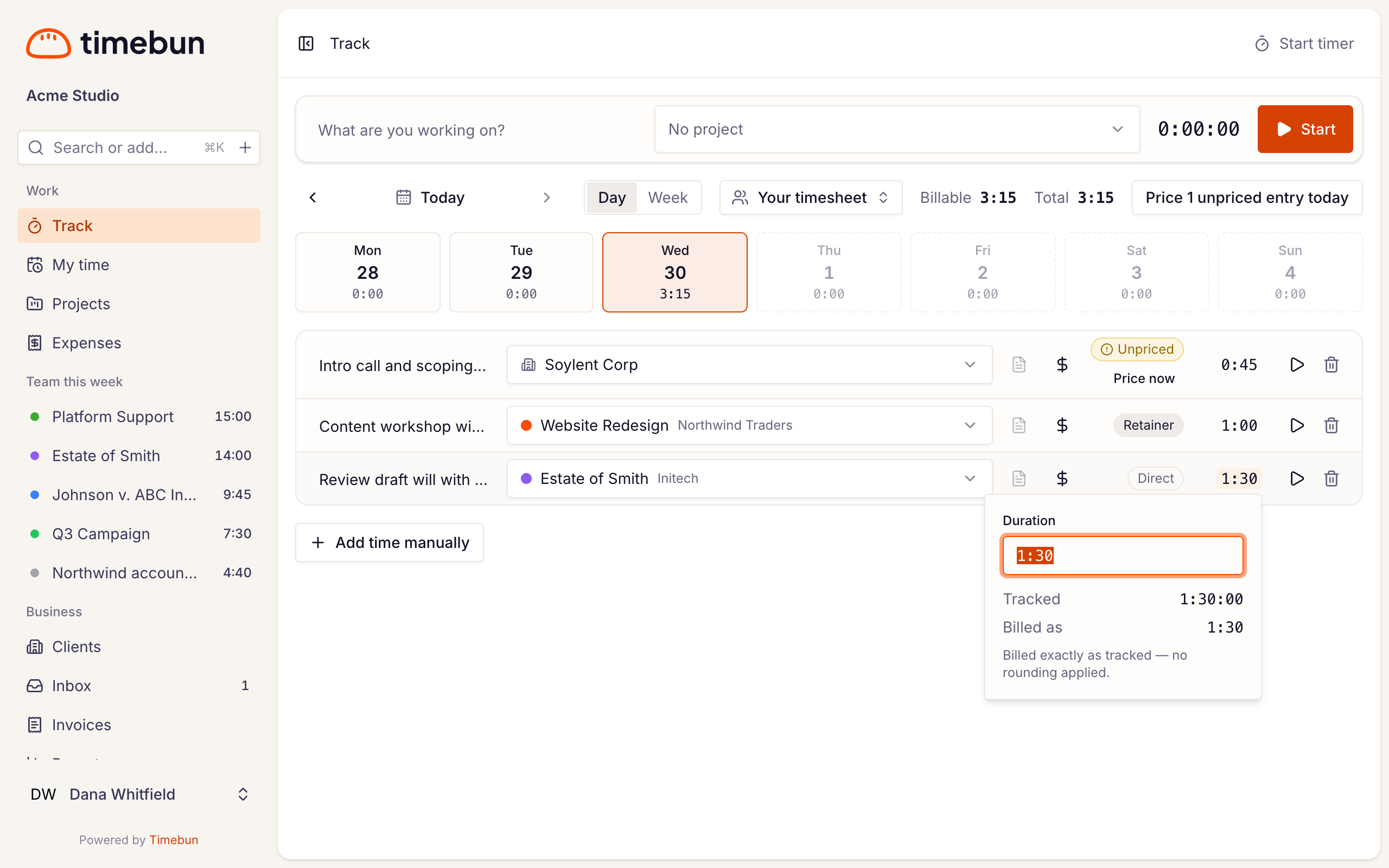Viewport: 1389px width, 868px height.
Task: Click the Duration input field
Action: pos(1123,555)
